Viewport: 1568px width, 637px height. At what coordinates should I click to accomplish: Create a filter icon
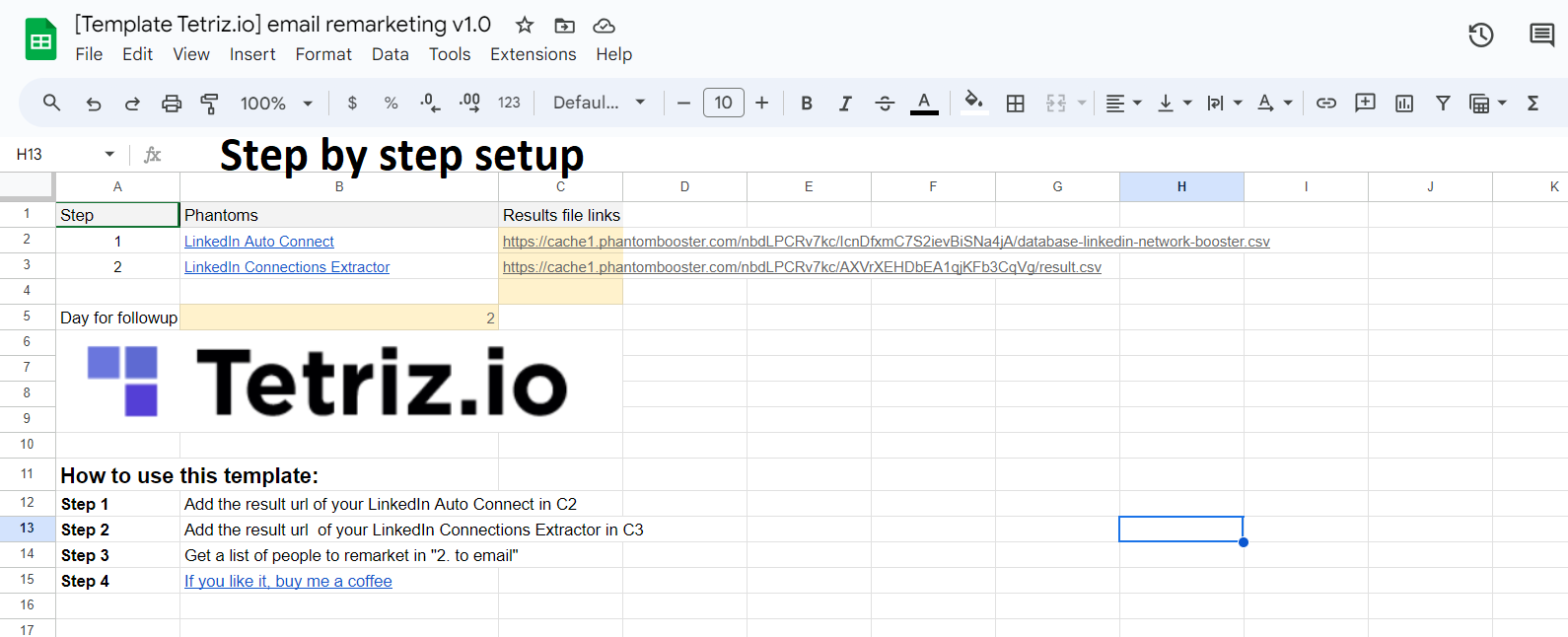[x=1443, y=103]
